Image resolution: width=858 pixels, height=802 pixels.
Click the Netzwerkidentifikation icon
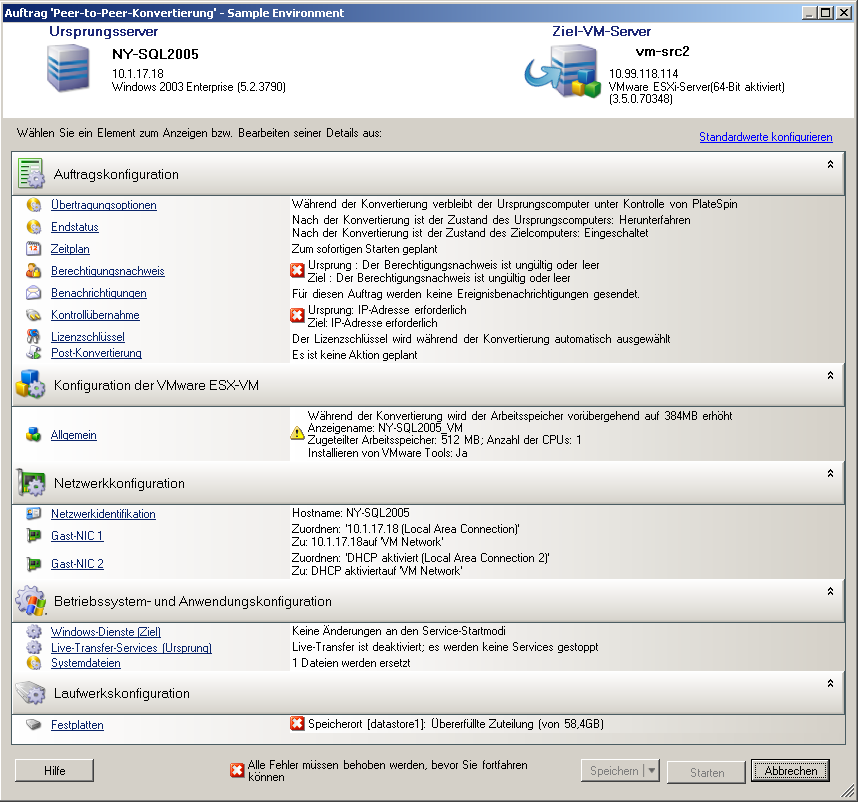point(33,514)
